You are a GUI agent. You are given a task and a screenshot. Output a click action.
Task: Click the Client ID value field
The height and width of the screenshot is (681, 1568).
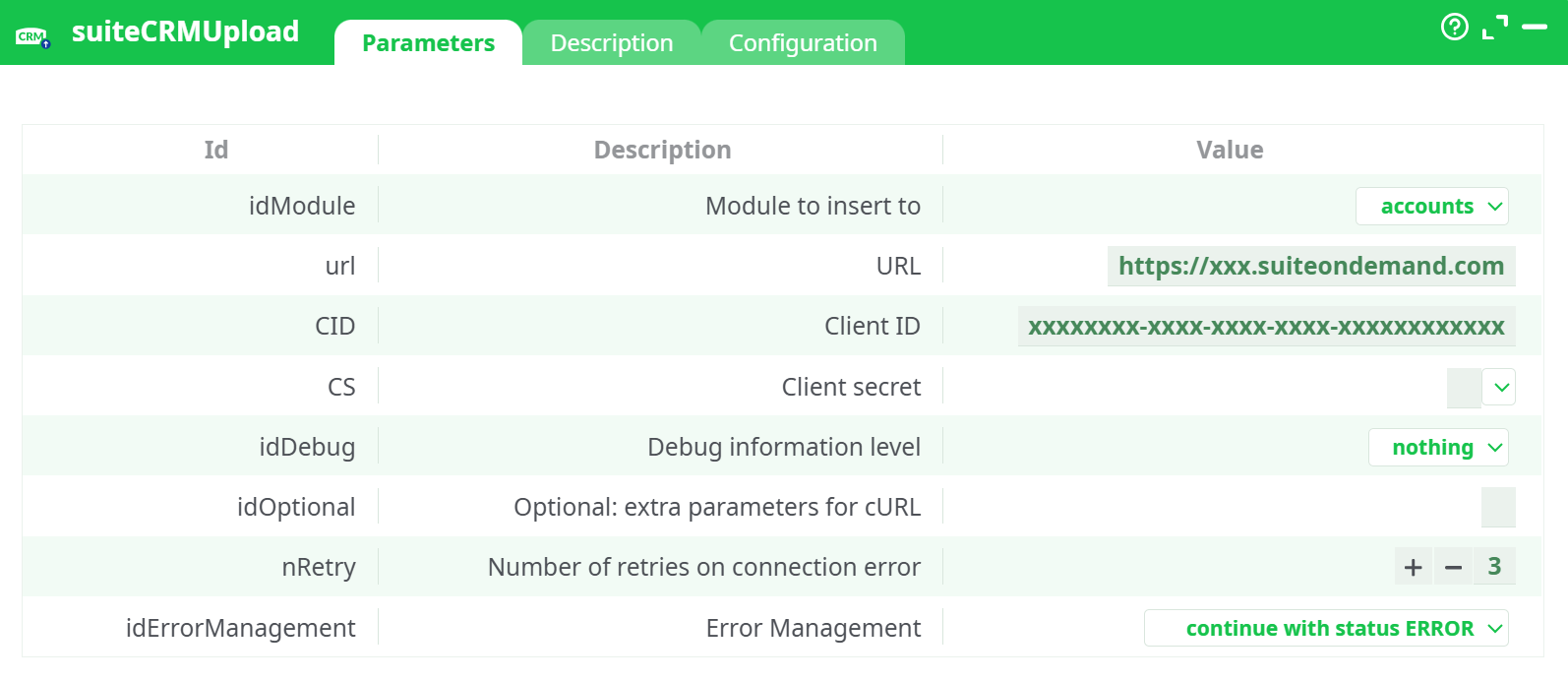pyautogui.click(x=1266, y=327)
